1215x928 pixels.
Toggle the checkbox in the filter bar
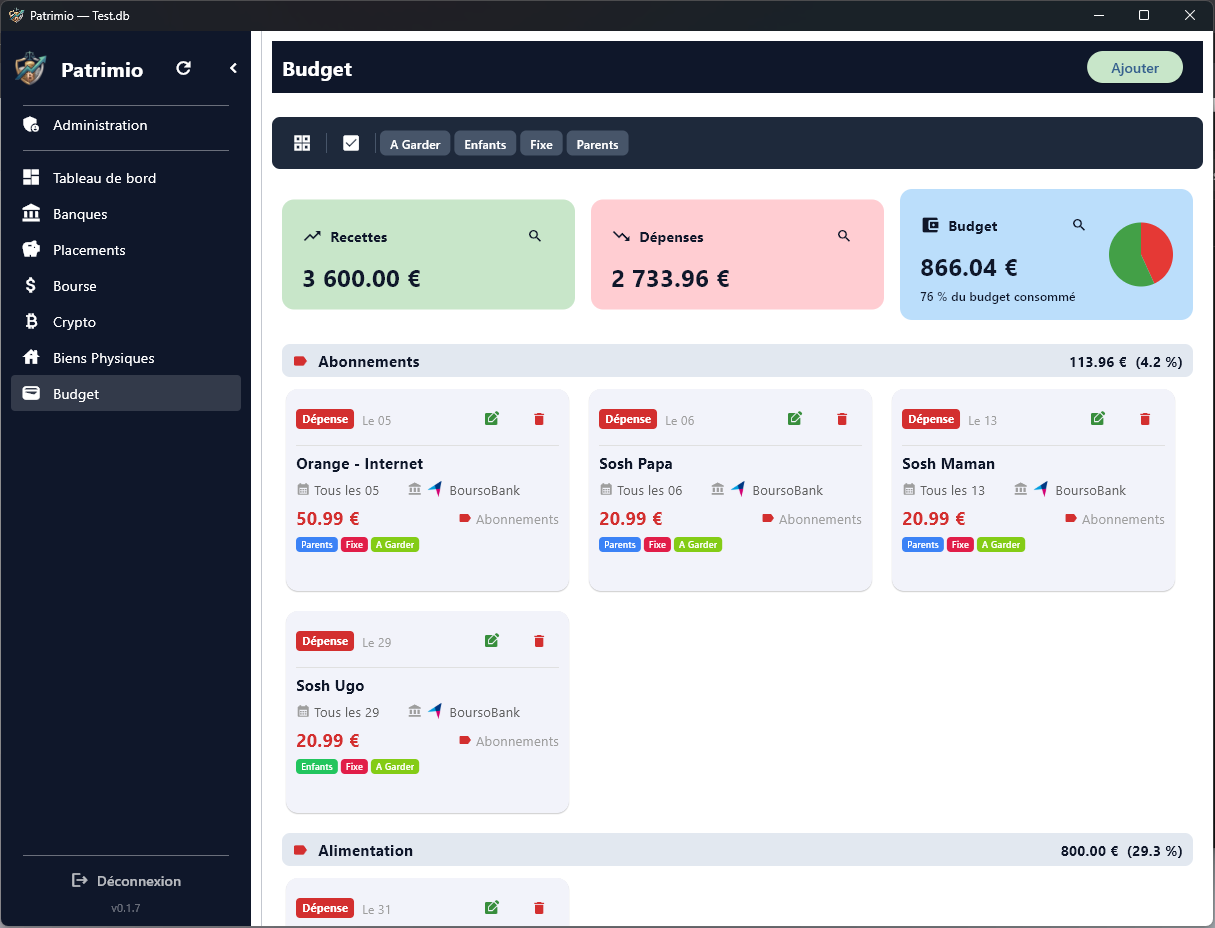click(x=351, y=143)
